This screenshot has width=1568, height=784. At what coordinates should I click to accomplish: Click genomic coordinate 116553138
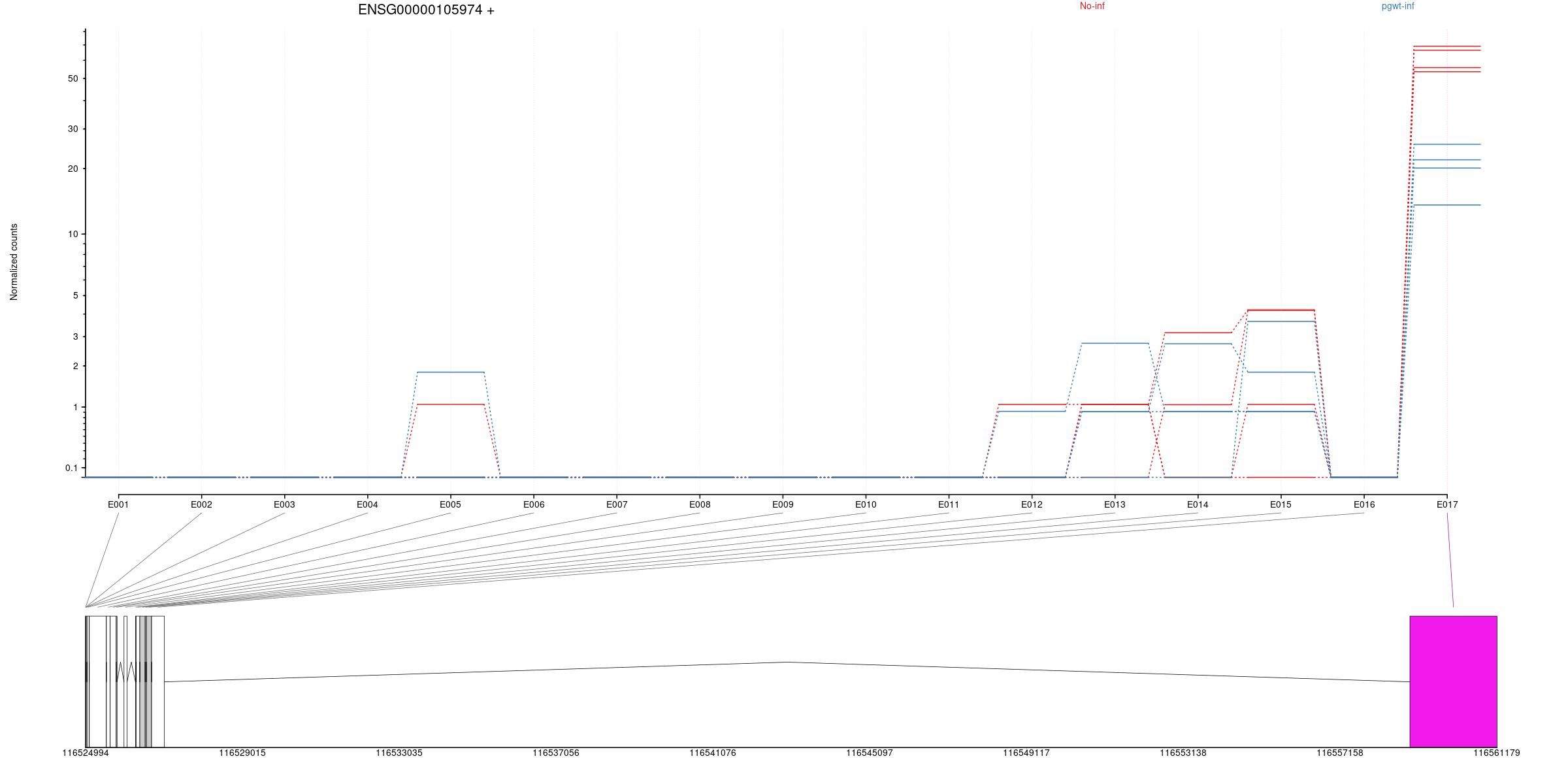coord(1183,753)
